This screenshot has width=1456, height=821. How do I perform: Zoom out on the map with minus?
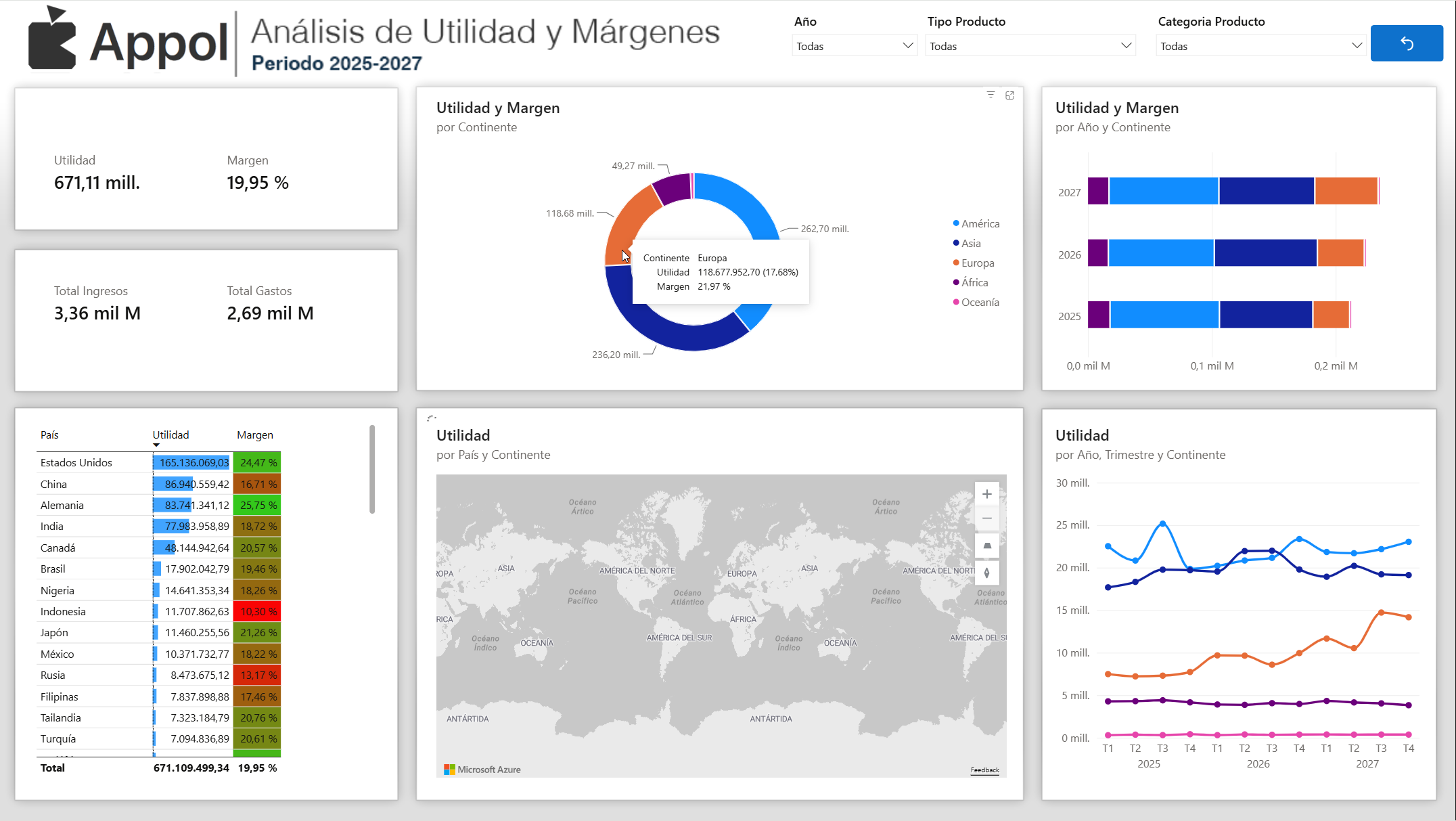coord(987,519)
